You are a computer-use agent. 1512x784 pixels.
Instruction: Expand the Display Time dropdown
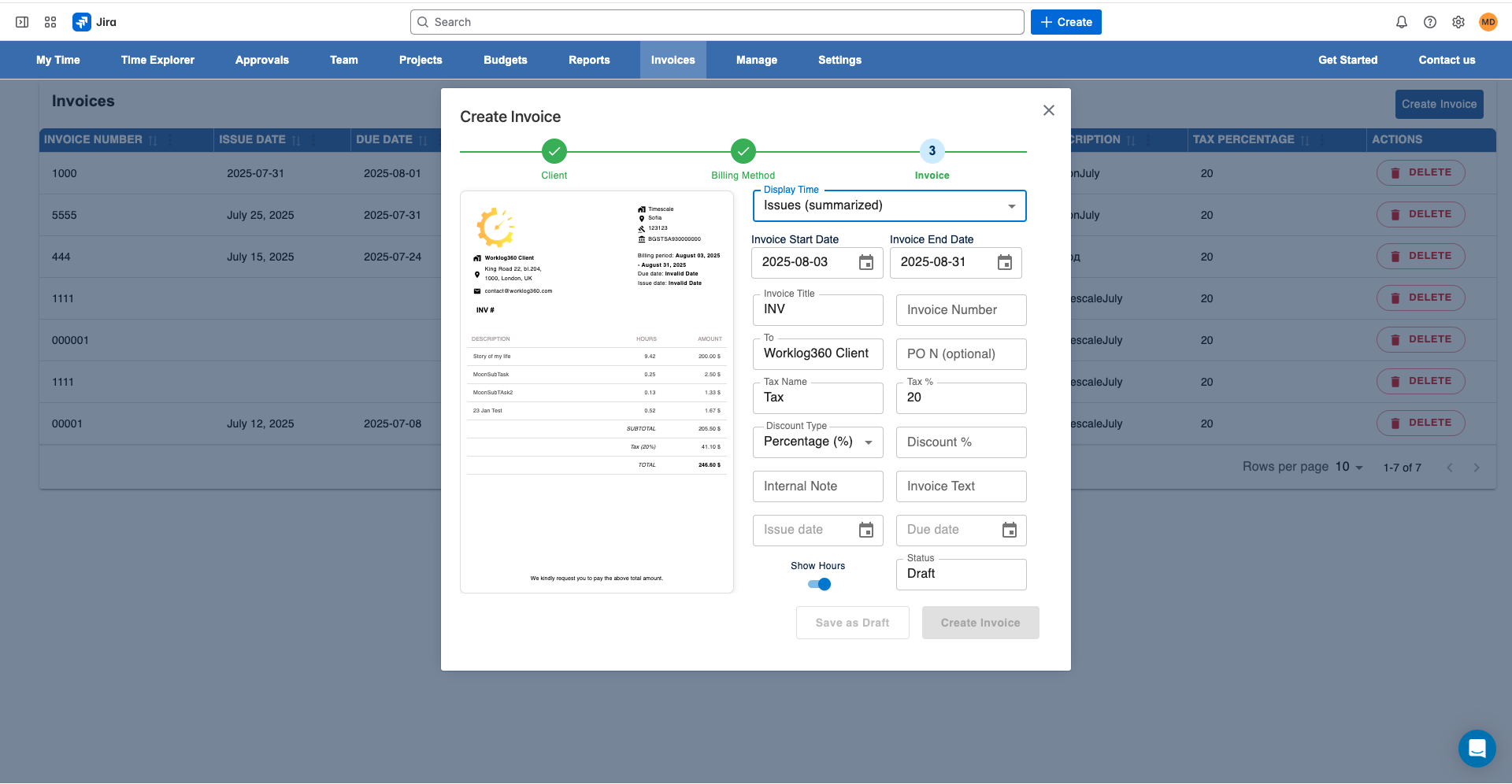pos(890,206)
